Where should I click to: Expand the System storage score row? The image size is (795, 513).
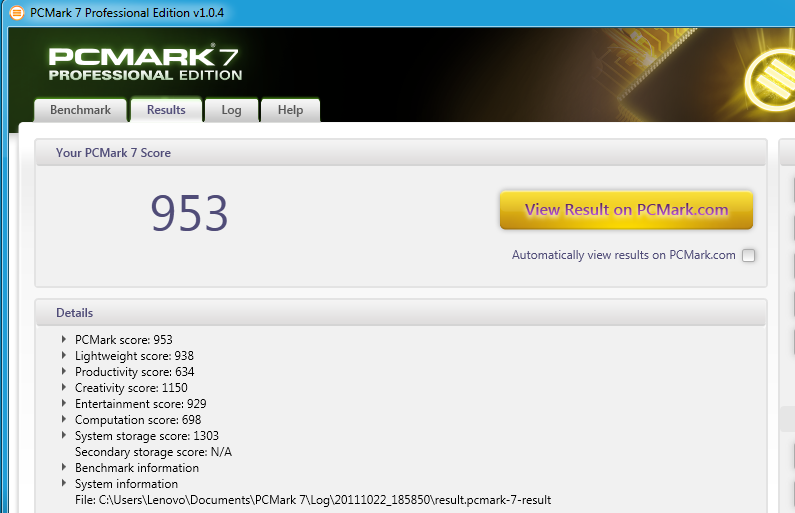[x=64, y=435]
